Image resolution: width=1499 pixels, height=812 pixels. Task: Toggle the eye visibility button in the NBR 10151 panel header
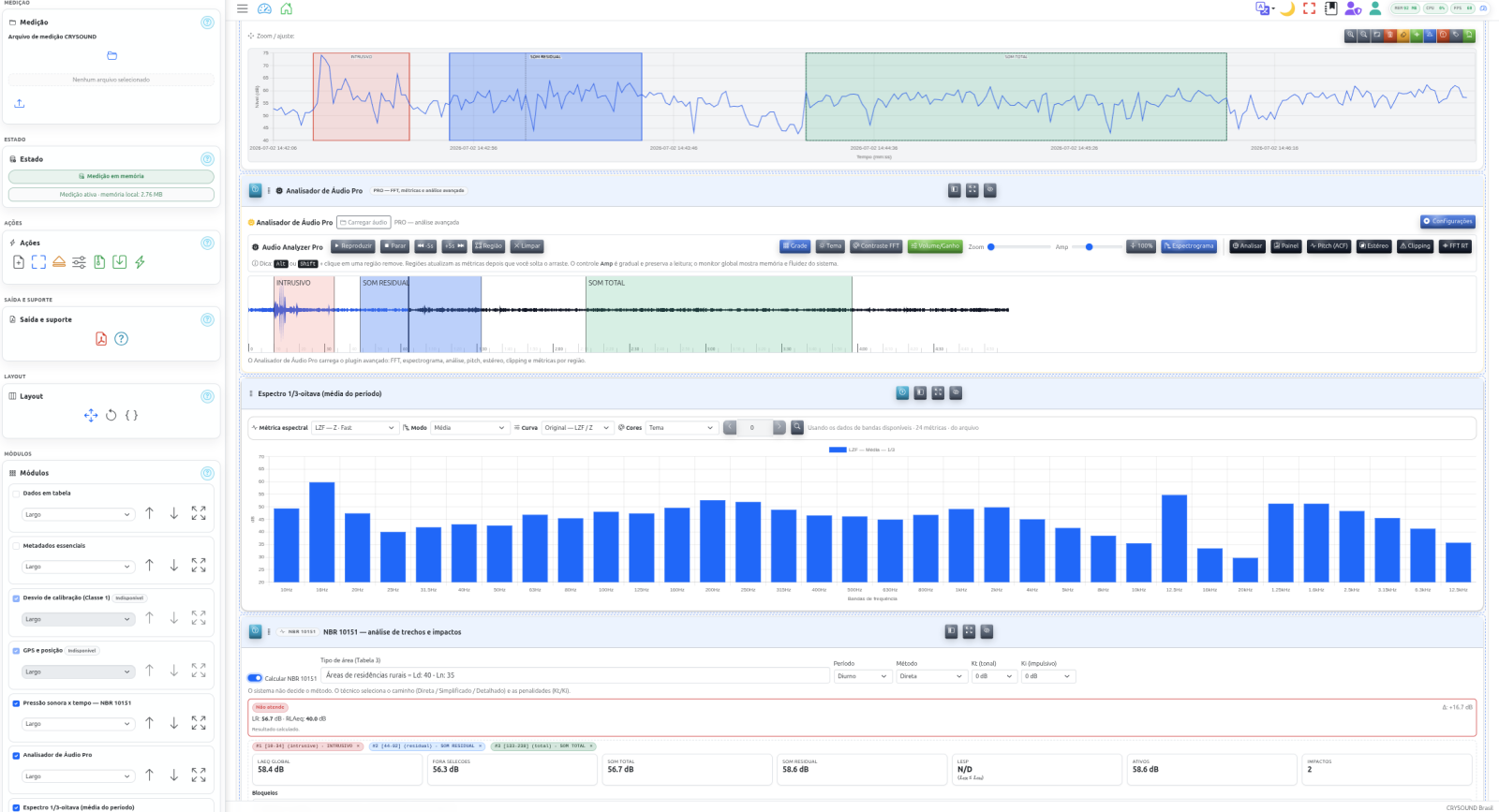click(987, 631)
